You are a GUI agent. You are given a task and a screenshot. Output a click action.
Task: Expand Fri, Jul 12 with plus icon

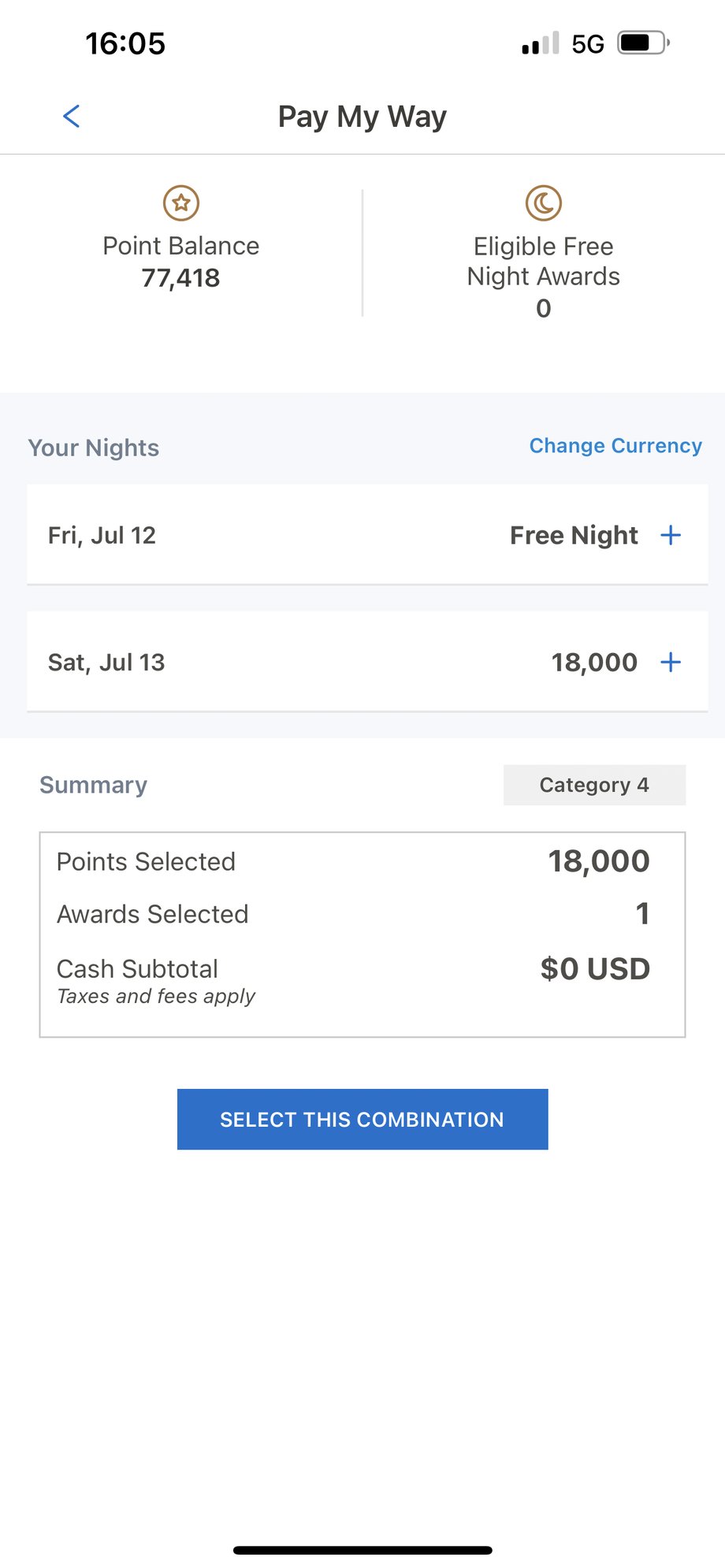point(671,536)
